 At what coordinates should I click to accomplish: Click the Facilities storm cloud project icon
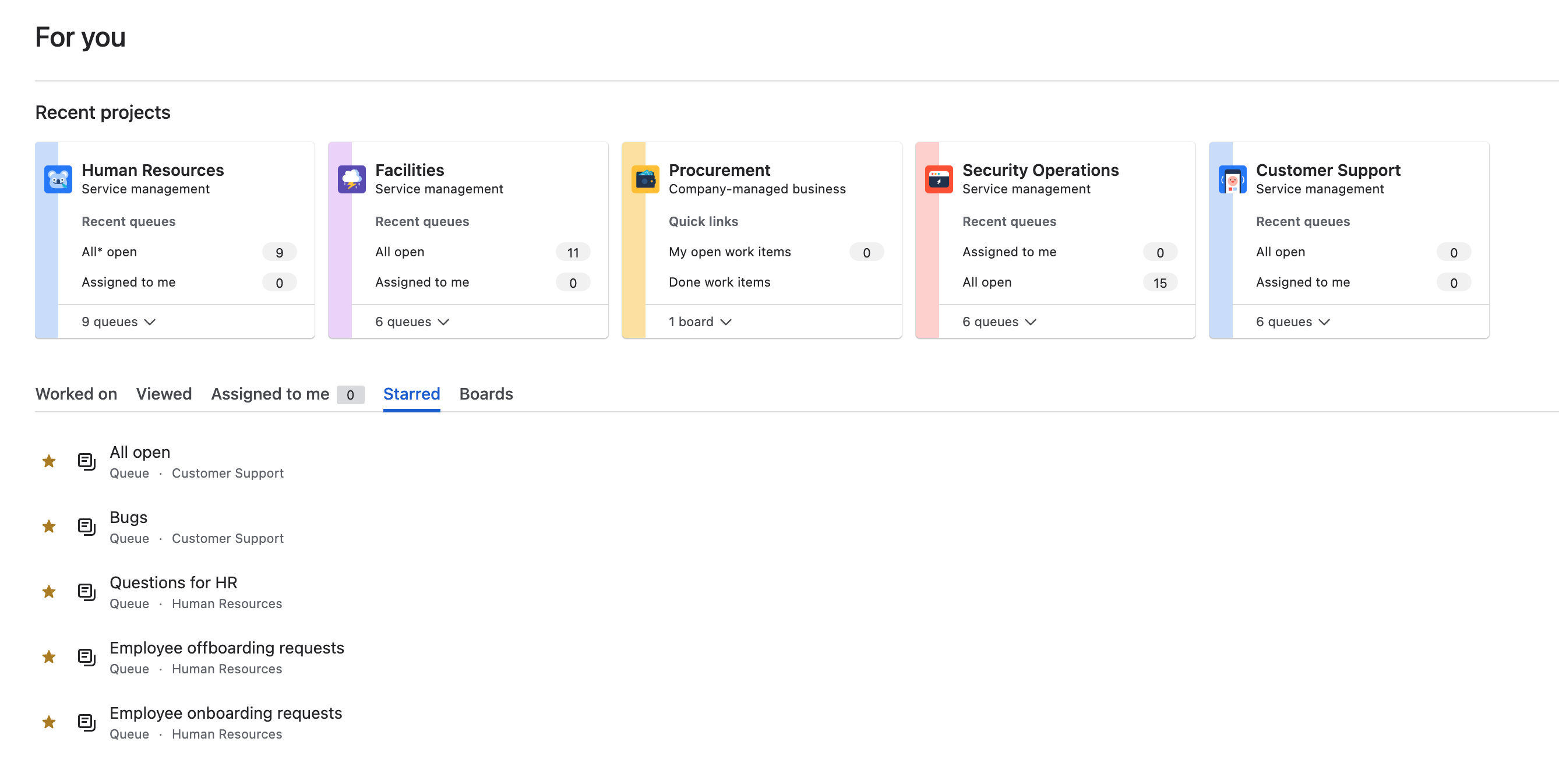[352, 179]
